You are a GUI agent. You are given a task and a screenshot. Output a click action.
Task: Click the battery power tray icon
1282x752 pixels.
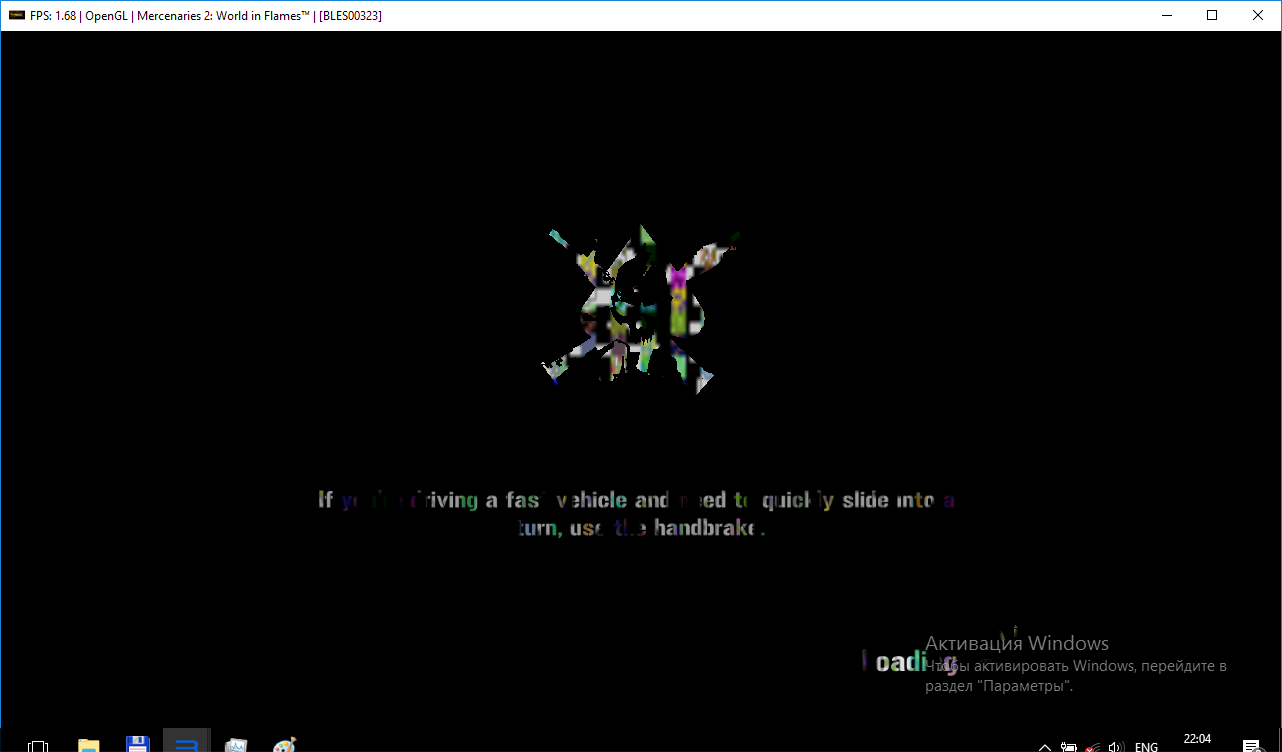click(1069, 746)
